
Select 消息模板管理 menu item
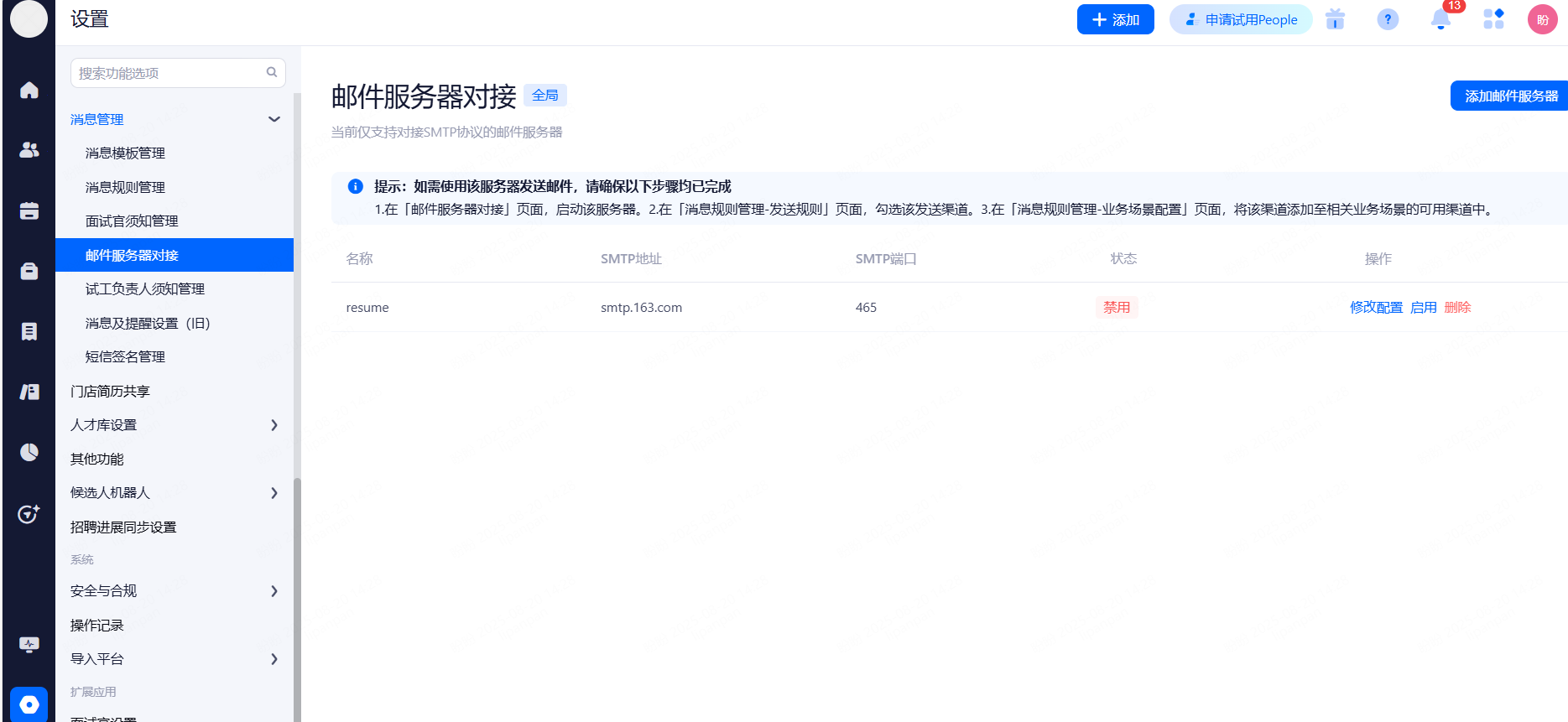click(125, 153)
